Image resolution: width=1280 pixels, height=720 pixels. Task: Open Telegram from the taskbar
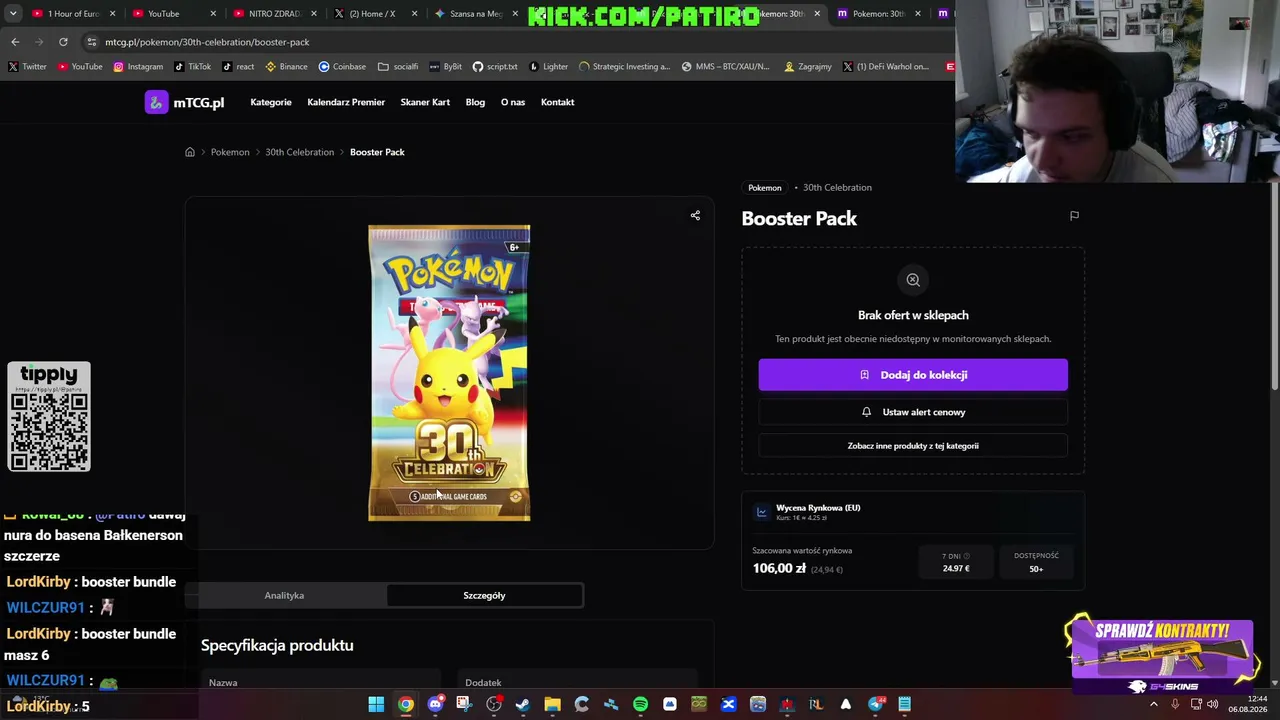click(x=875, y=704)
